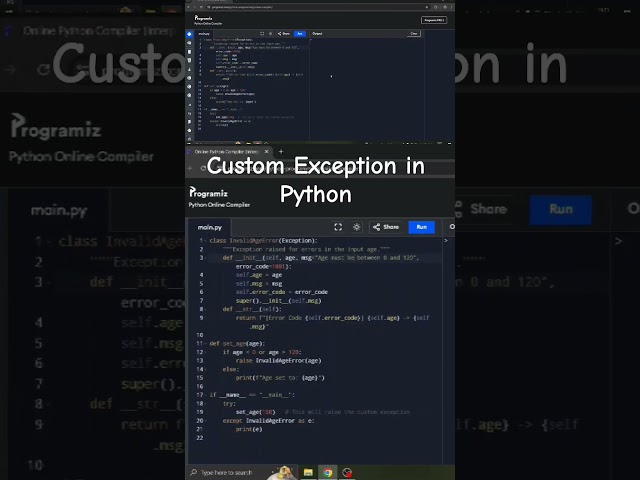
Task: Click the Python Online Compiler subtitle text
Action: [x=219, y=205]
